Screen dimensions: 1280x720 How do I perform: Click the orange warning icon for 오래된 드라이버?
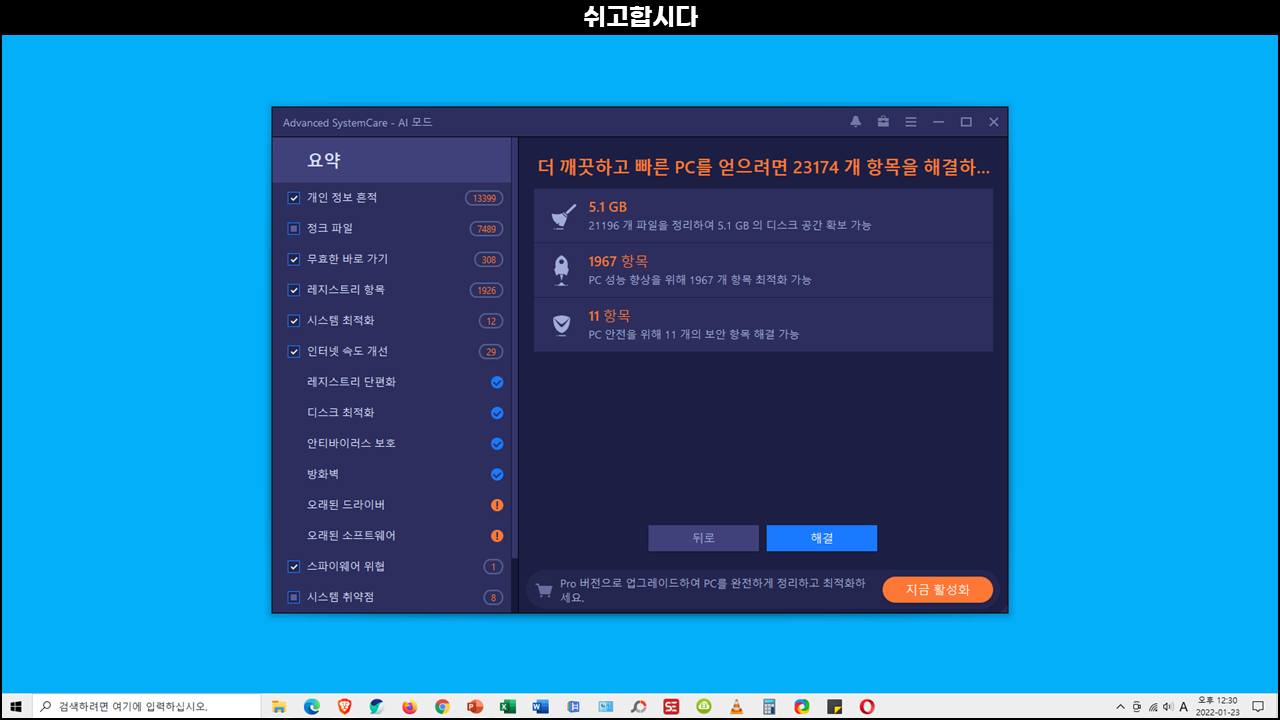coord(497,505)
